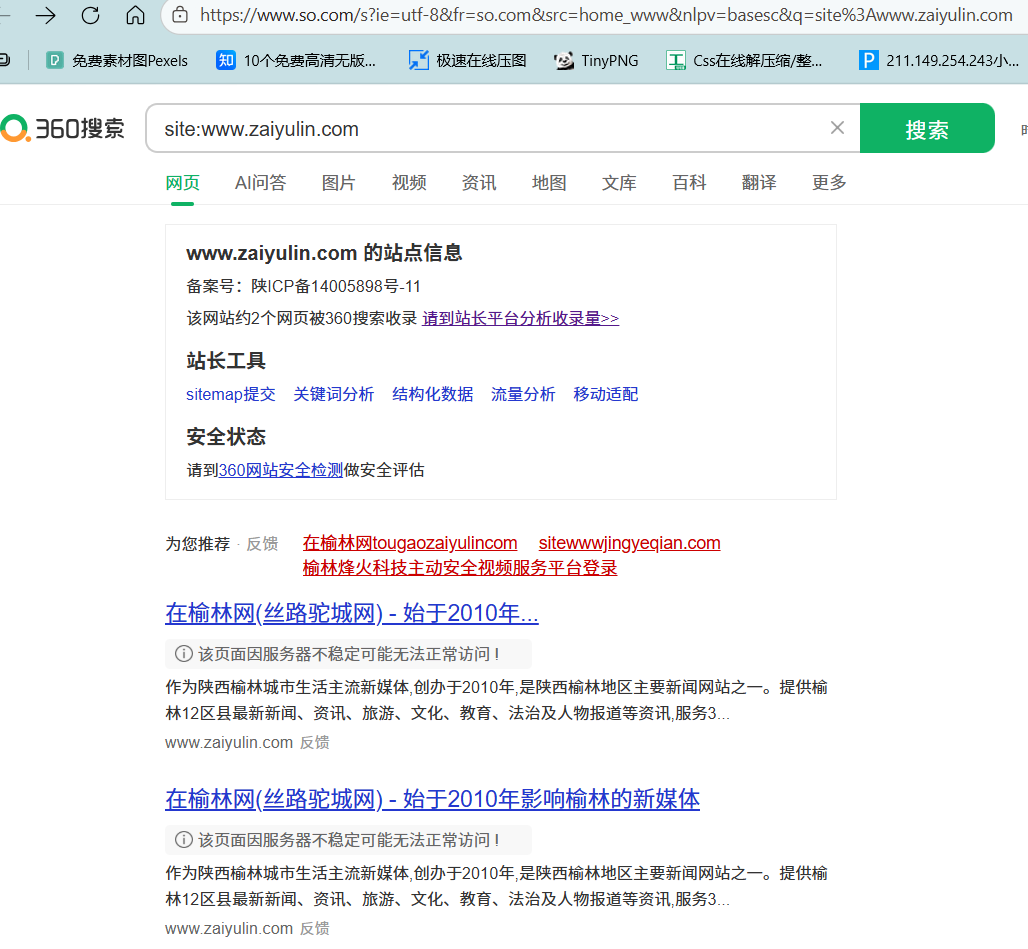1028x949 pixels.
Task: Go to browser home page icon
Action: [135, 15]
